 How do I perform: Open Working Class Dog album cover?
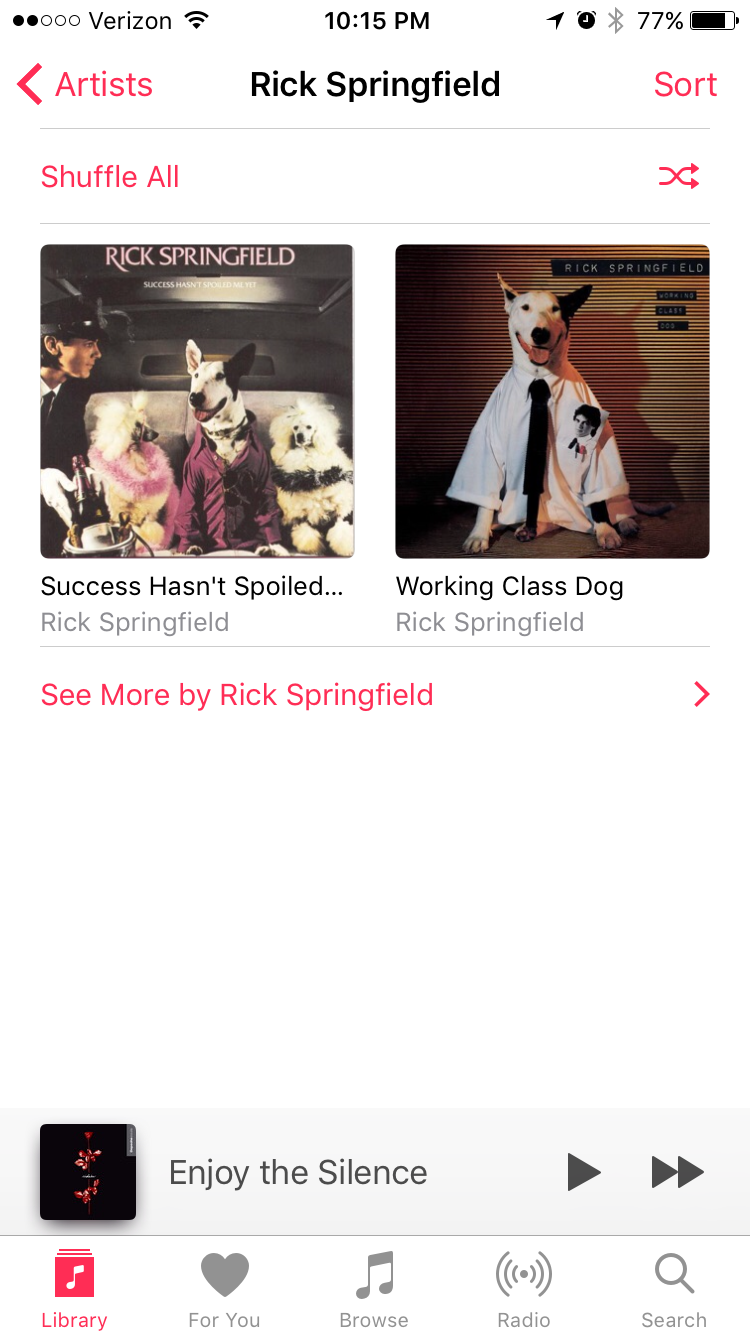[x=552, y=401]
